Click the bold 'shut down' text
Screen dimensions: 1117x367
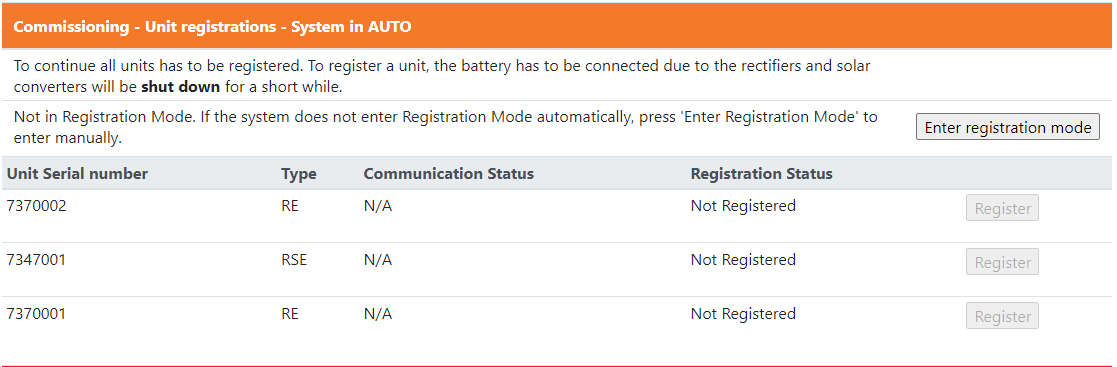click(x=181, y=88)
